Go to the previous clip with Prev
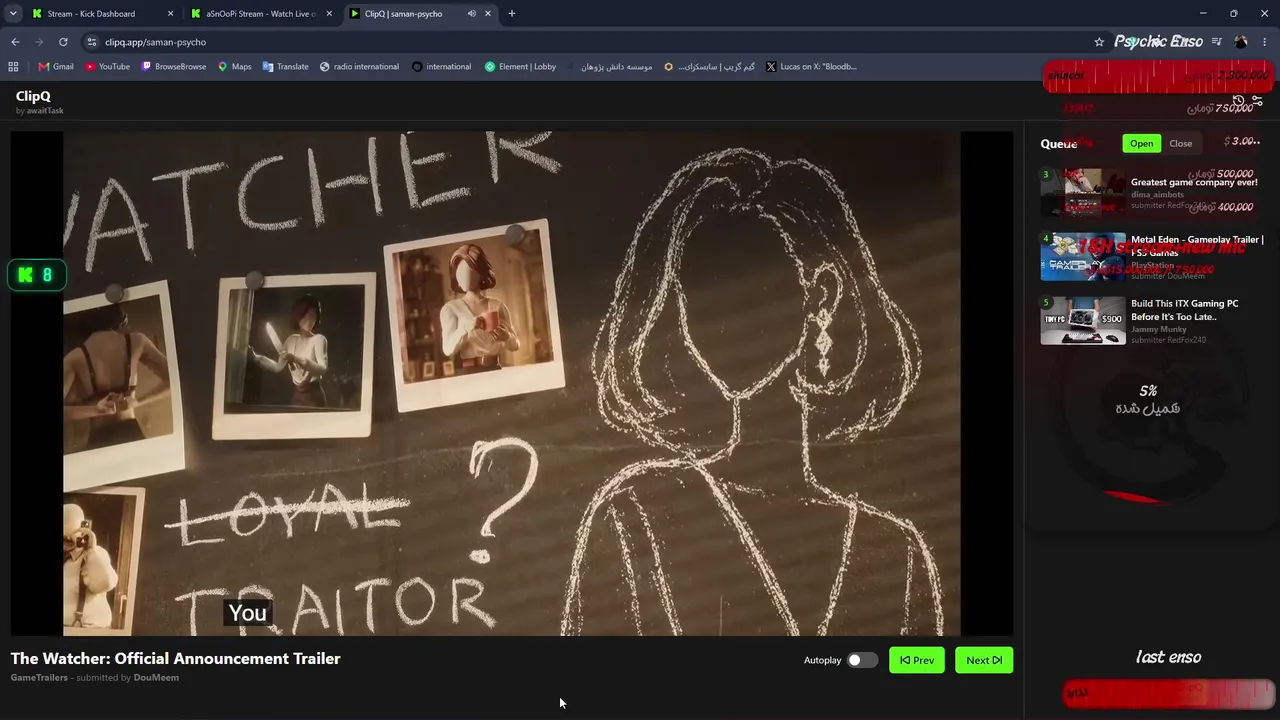The height and width of the screenshot is (720, 1280). click(917, 660)
